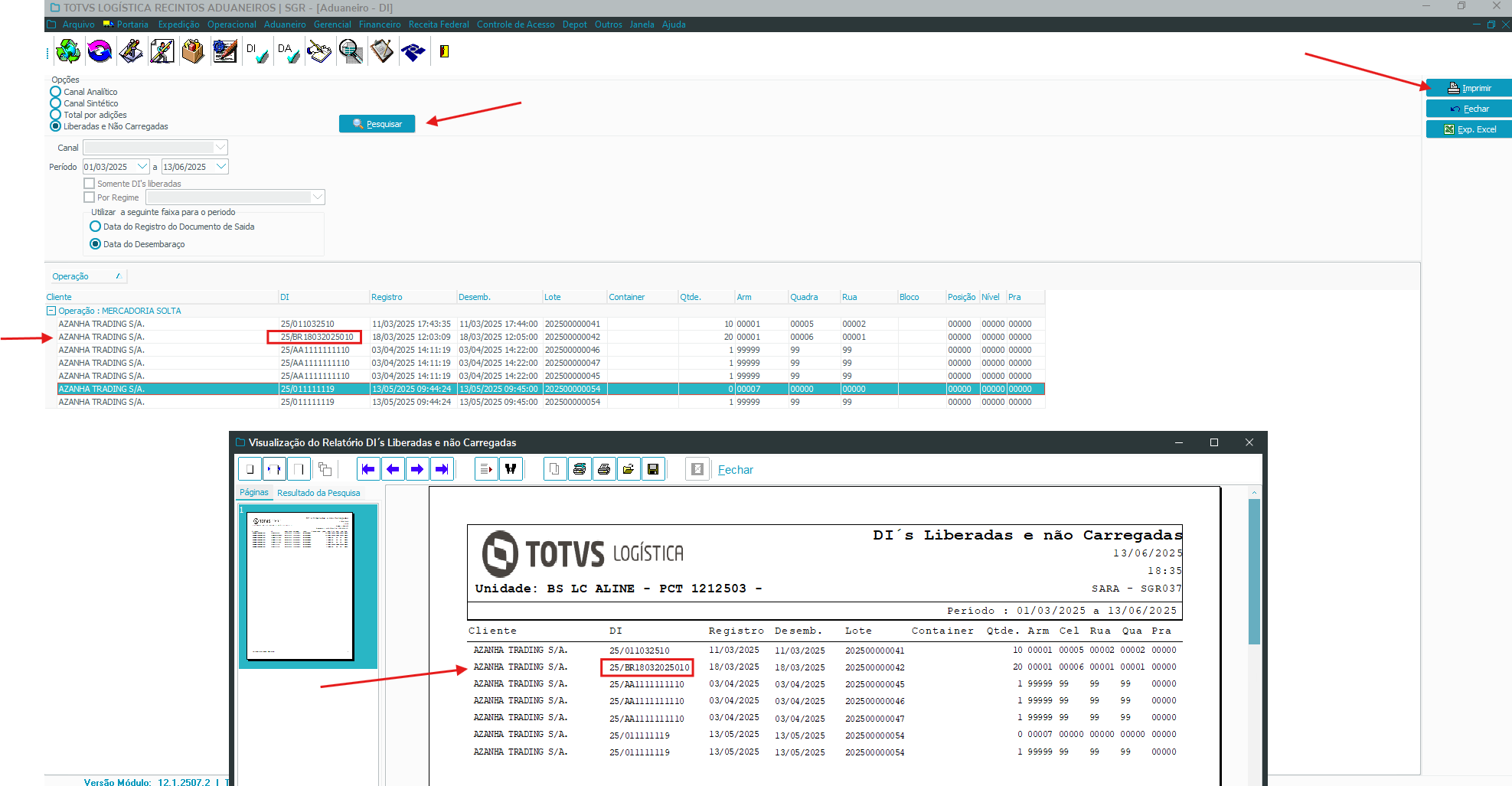Click the hand writing on notepad icon

(x=319, y=51)
